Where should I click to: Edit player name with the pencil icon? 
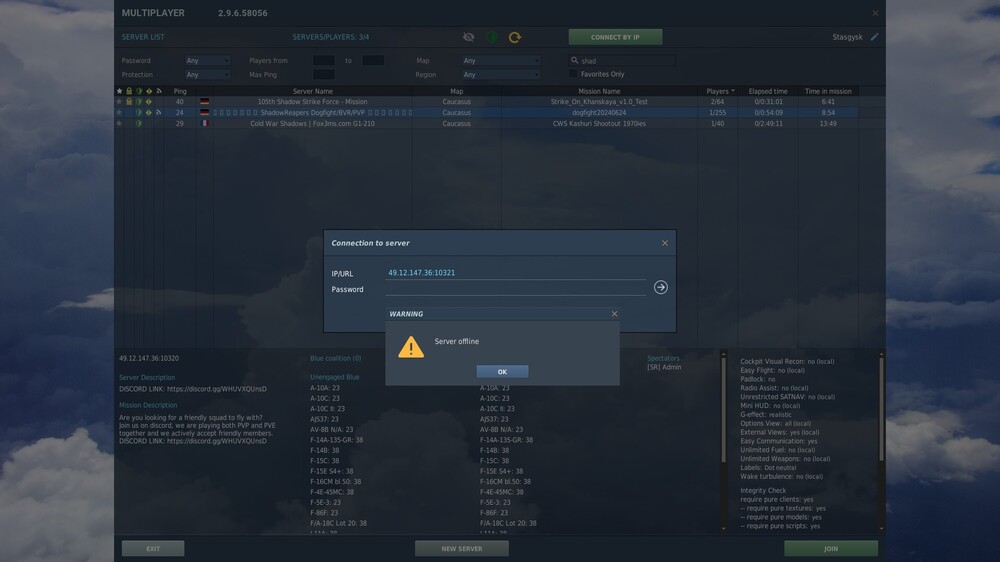click(x=874, y=37)
